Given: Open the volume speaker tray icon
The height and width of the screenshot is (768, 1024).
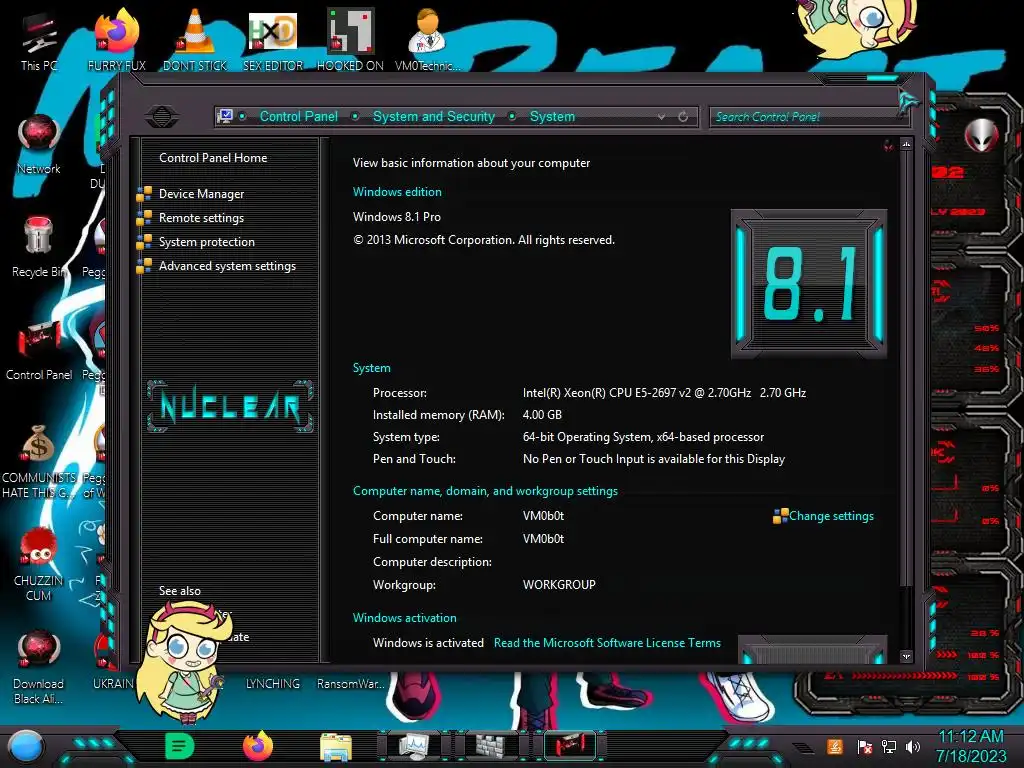Looking at the screenshot, I should [x=913, y=746].
